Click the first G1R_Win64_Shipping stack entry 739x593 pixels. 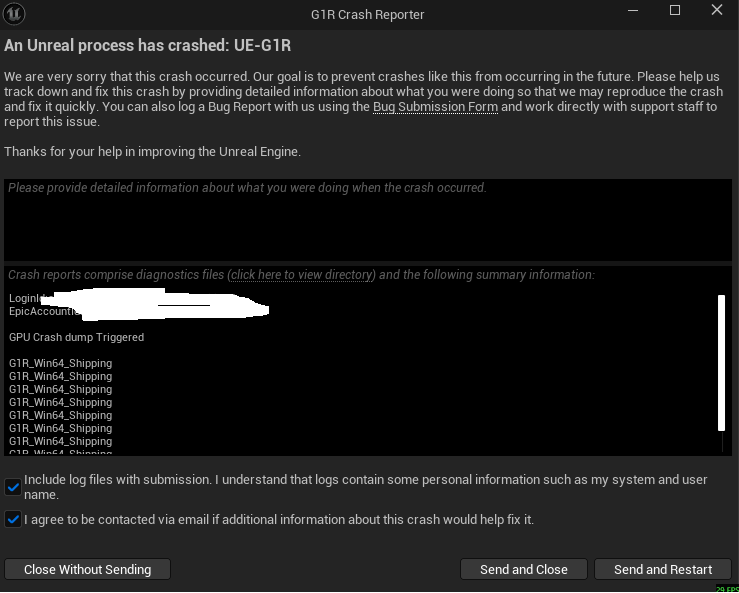point(60,363)
